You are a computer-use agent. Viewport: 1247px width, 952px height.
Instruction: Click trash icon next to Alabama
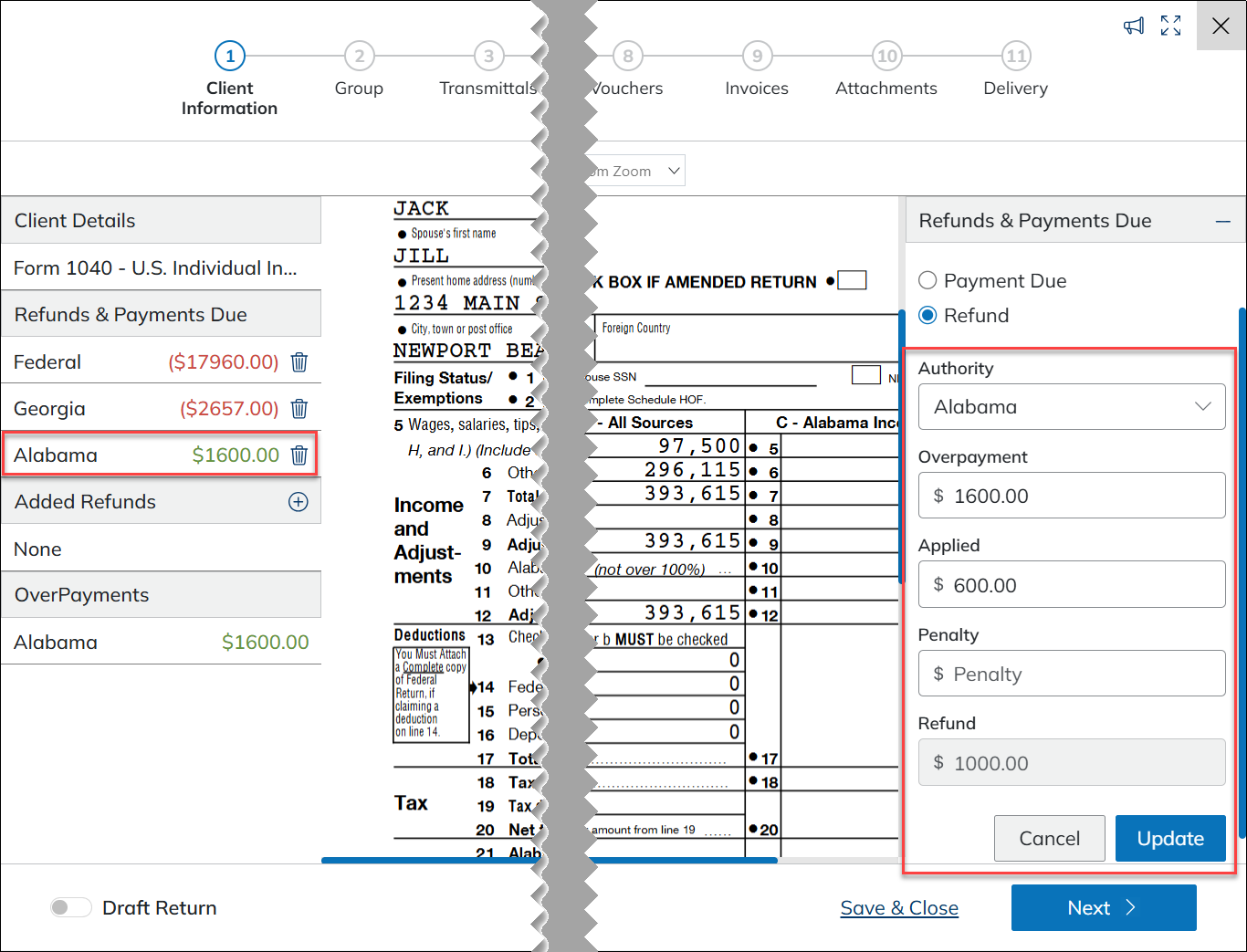pos(299,455)
